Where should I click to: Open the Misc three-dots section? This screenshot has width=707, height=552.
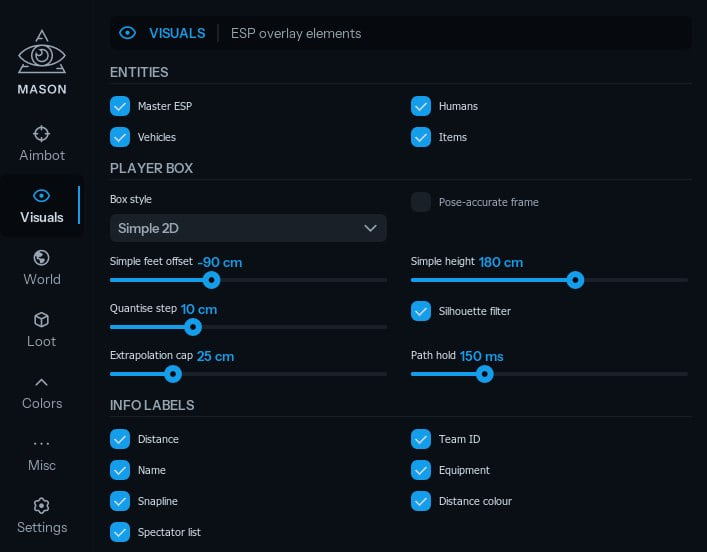pyautogui.click(x=41, y=444)
